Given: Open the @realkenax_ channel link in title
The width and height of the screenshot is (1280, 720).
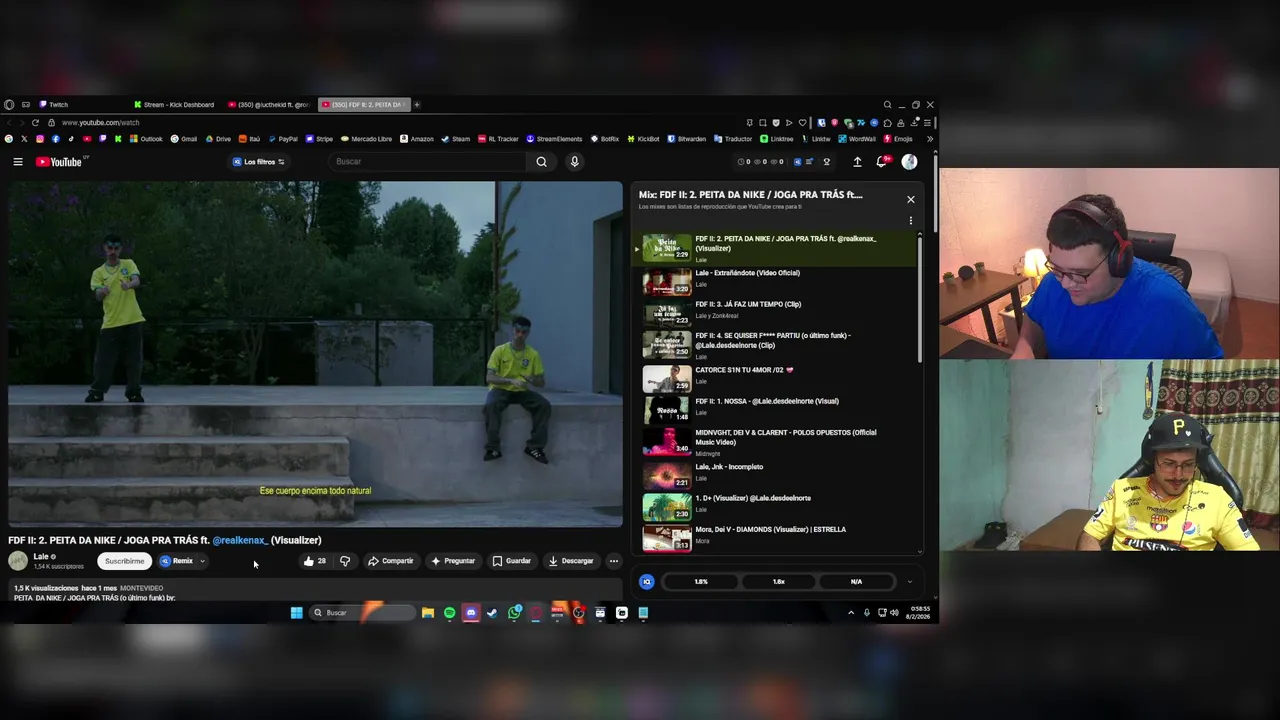Looking at the screenshot, I should (x=240, y=540).
